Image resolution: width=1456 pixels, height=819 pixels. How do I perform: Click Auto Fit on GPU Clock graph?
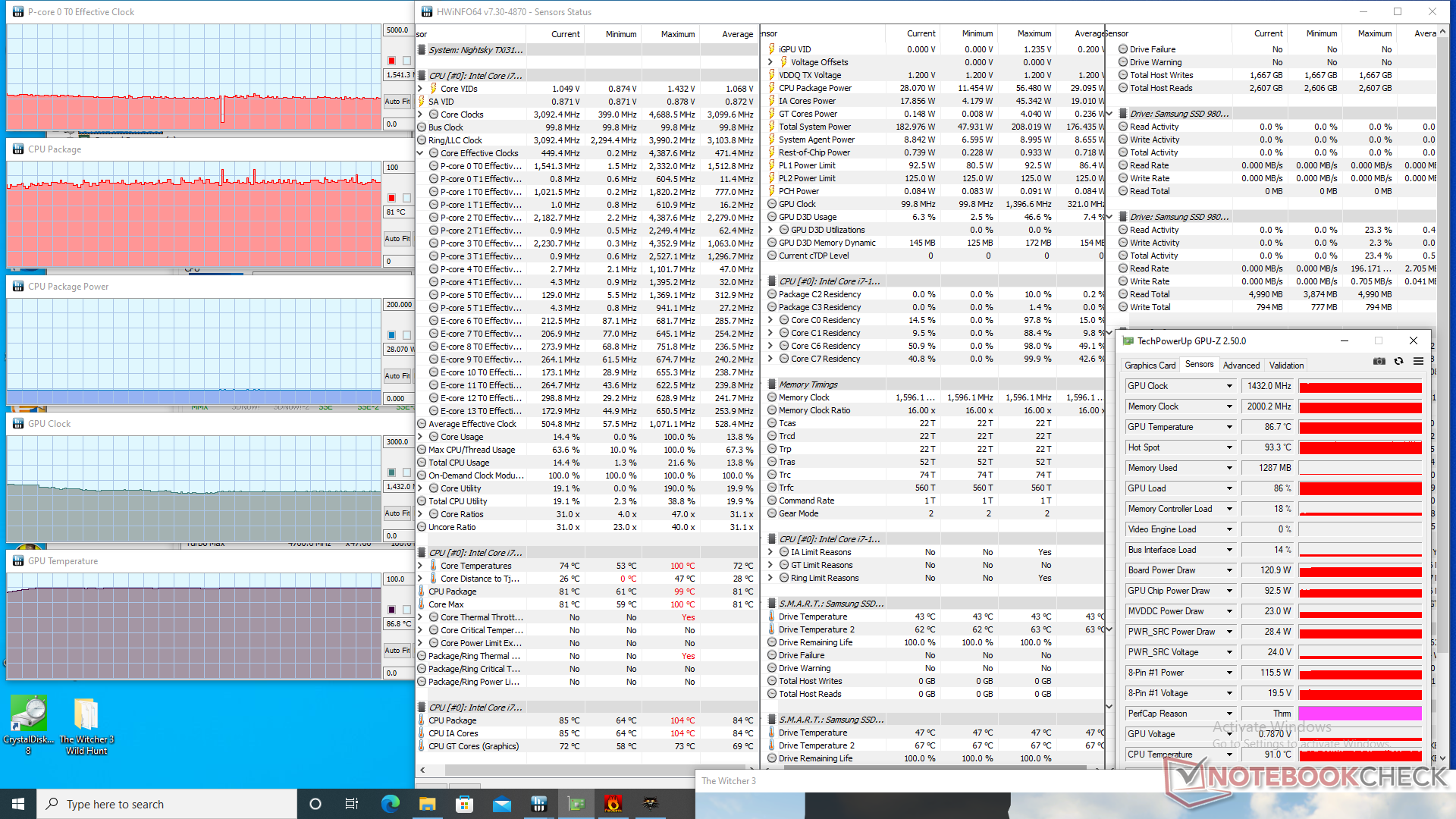(397, 513)
